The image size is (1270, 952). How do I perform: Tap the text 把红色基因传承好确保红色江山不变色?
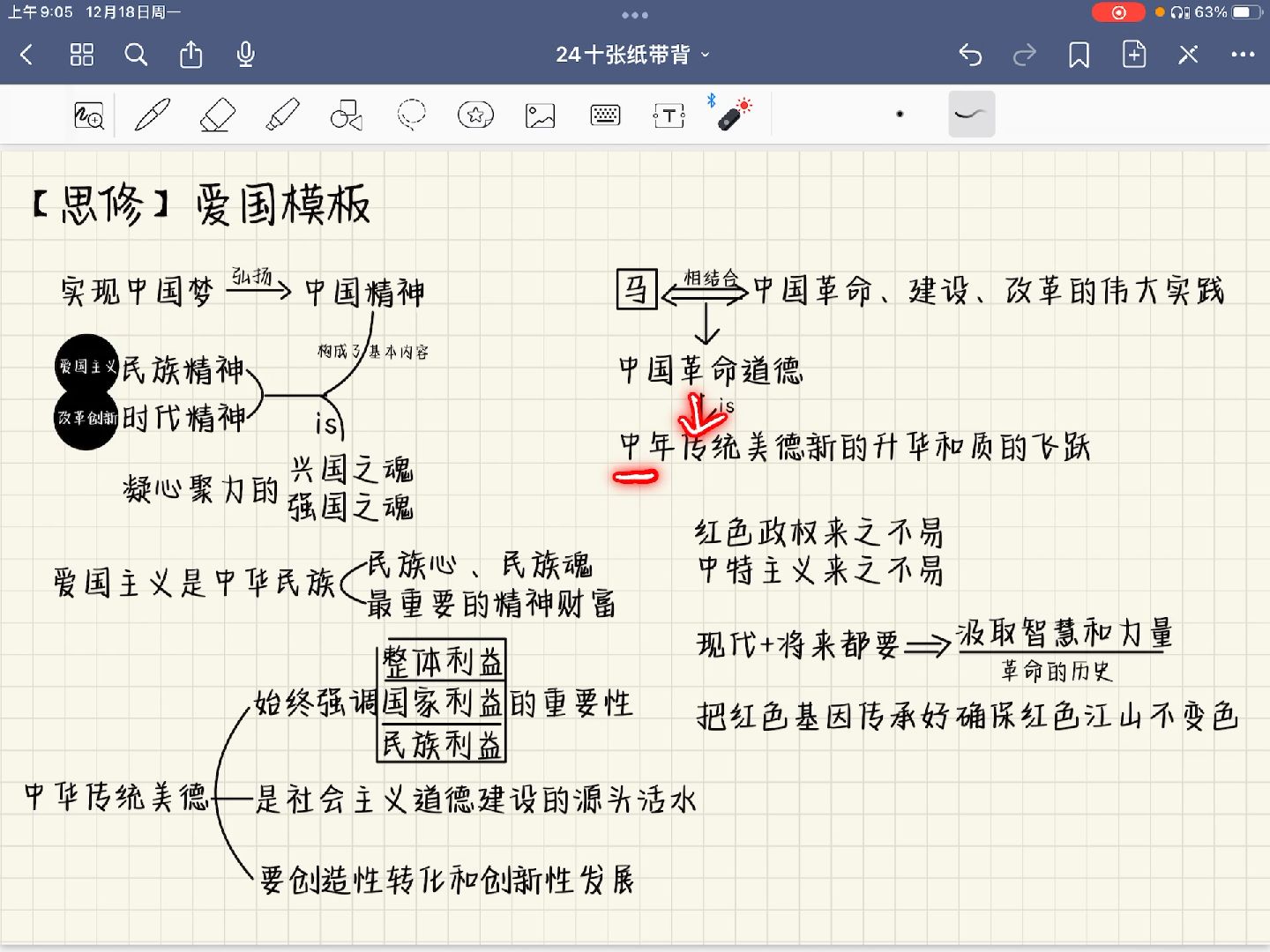pyautogui.click(x=967, y=715)
